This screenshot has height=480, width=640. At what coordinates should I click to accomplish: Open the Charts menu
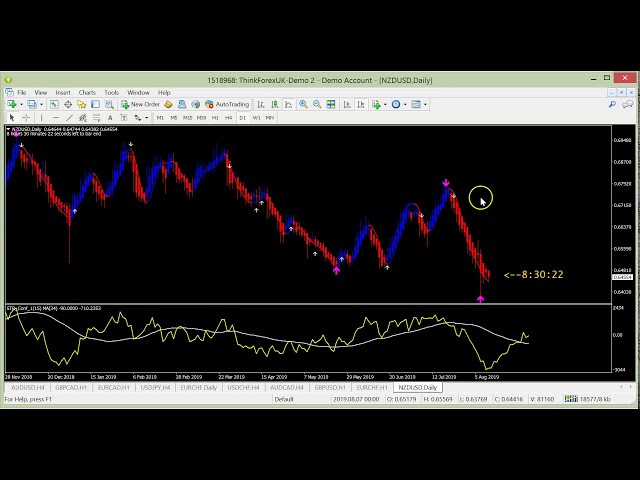click(87, 92)
